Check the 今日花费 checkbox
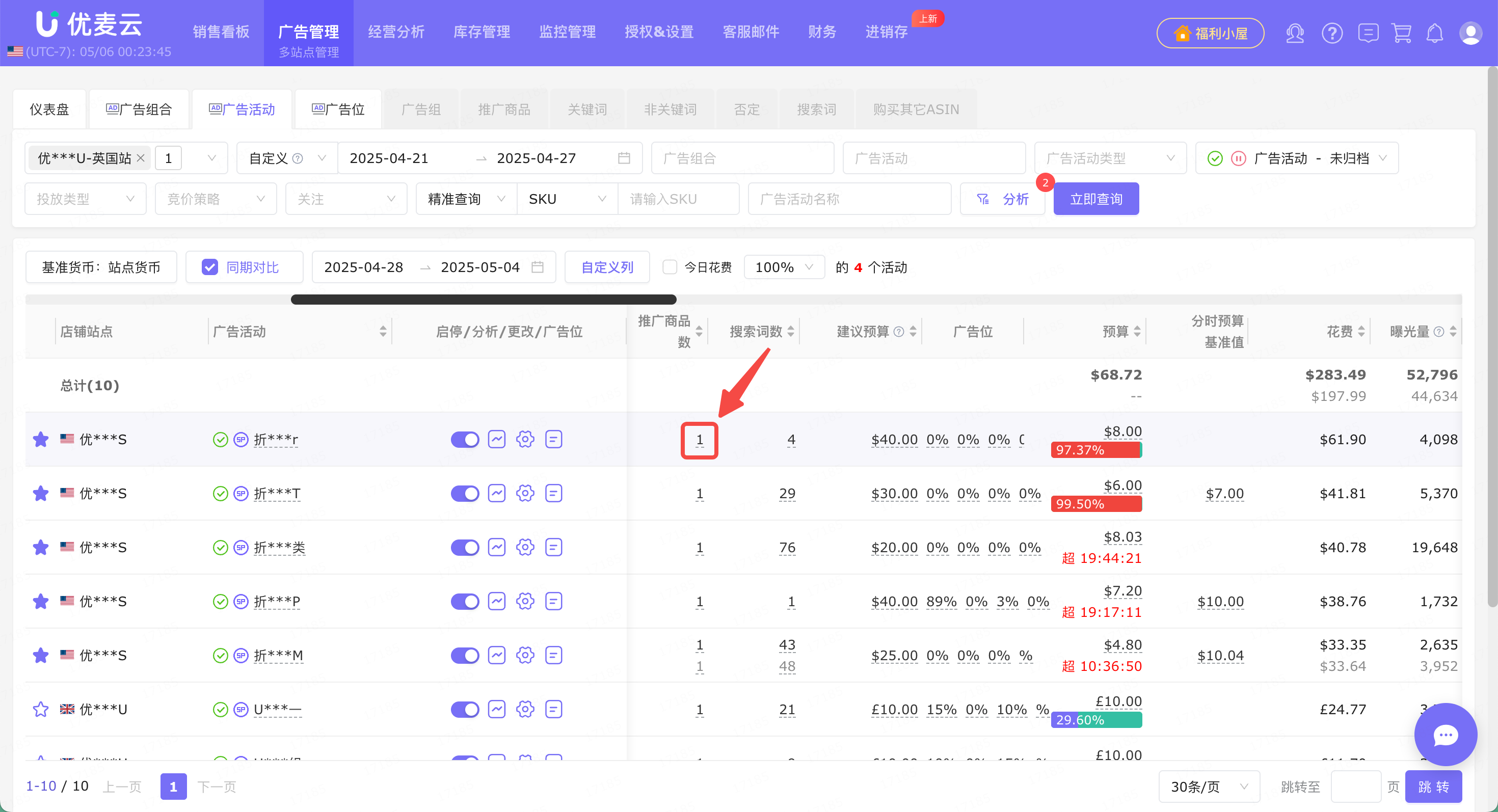This screenshot has width=1498, height=812. click(x=670, y=267)
